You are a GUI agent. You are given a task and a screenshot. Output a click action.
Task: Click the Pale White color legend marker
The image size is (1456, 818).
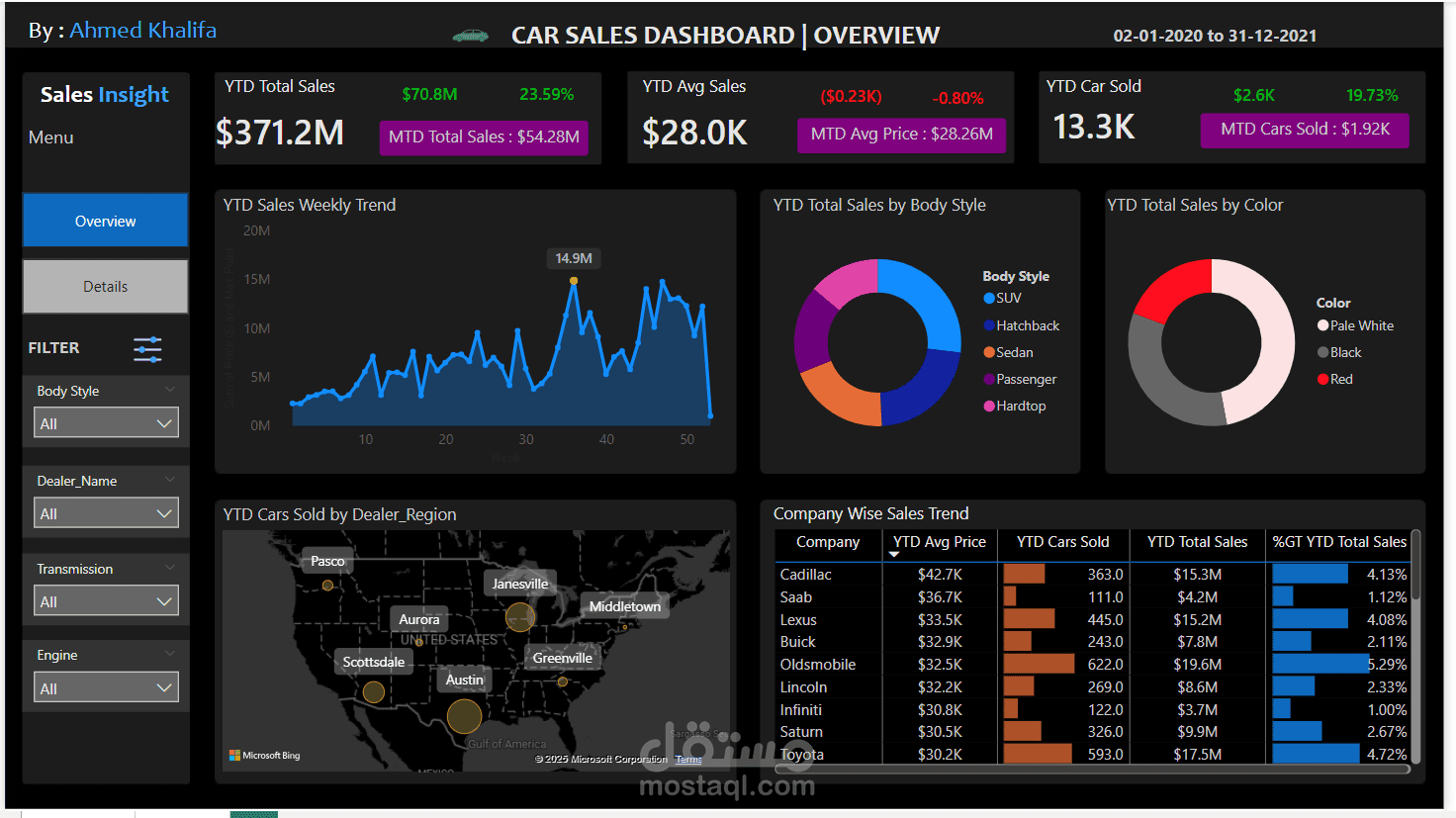coord(1322,325)
